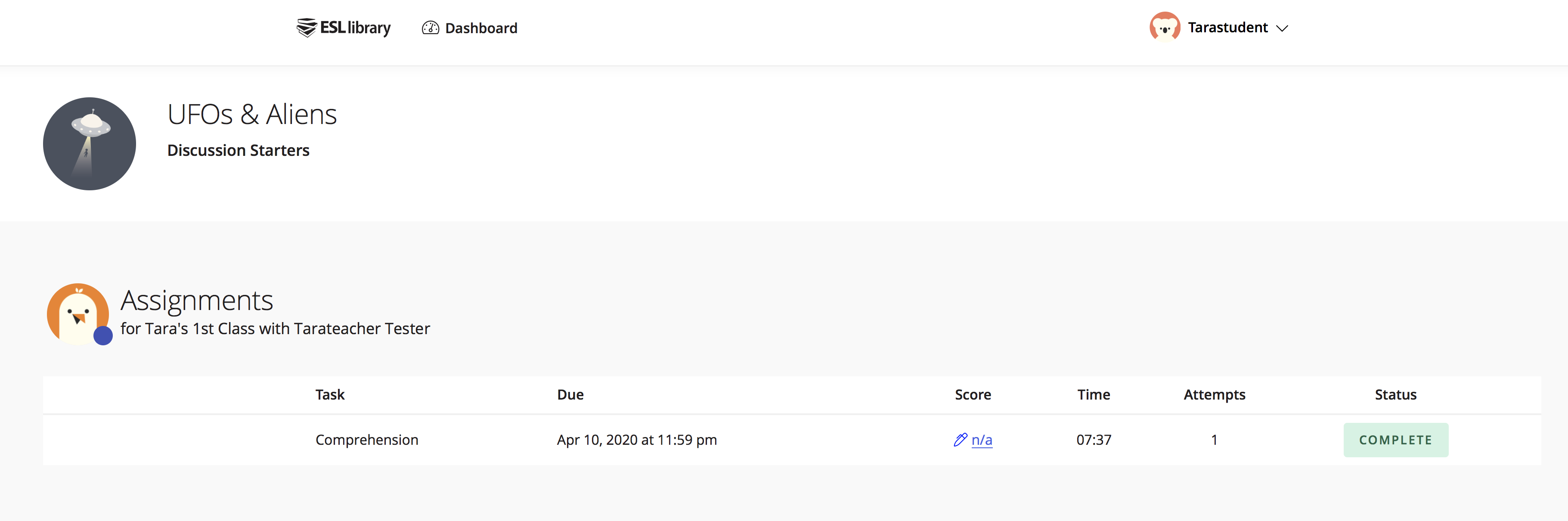Click the Tarastudent koala avatar
Screen dimensions: 1568x521
1165,28
